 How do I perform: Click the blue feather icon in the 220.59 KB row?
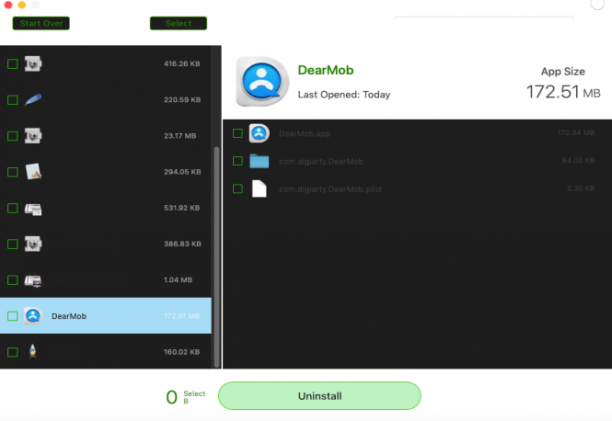click(x=33, y=100)
